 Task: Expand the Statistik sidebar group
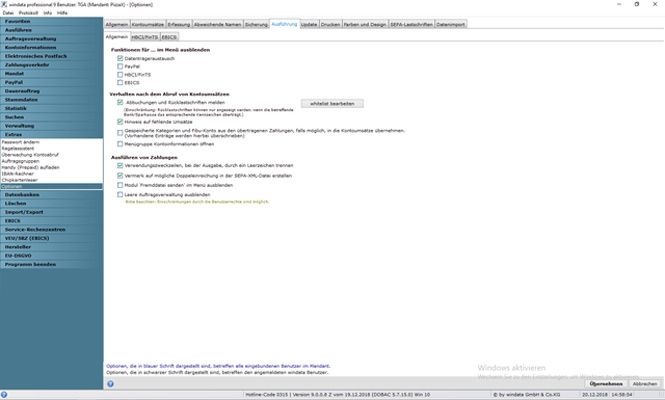pos(51,108)
